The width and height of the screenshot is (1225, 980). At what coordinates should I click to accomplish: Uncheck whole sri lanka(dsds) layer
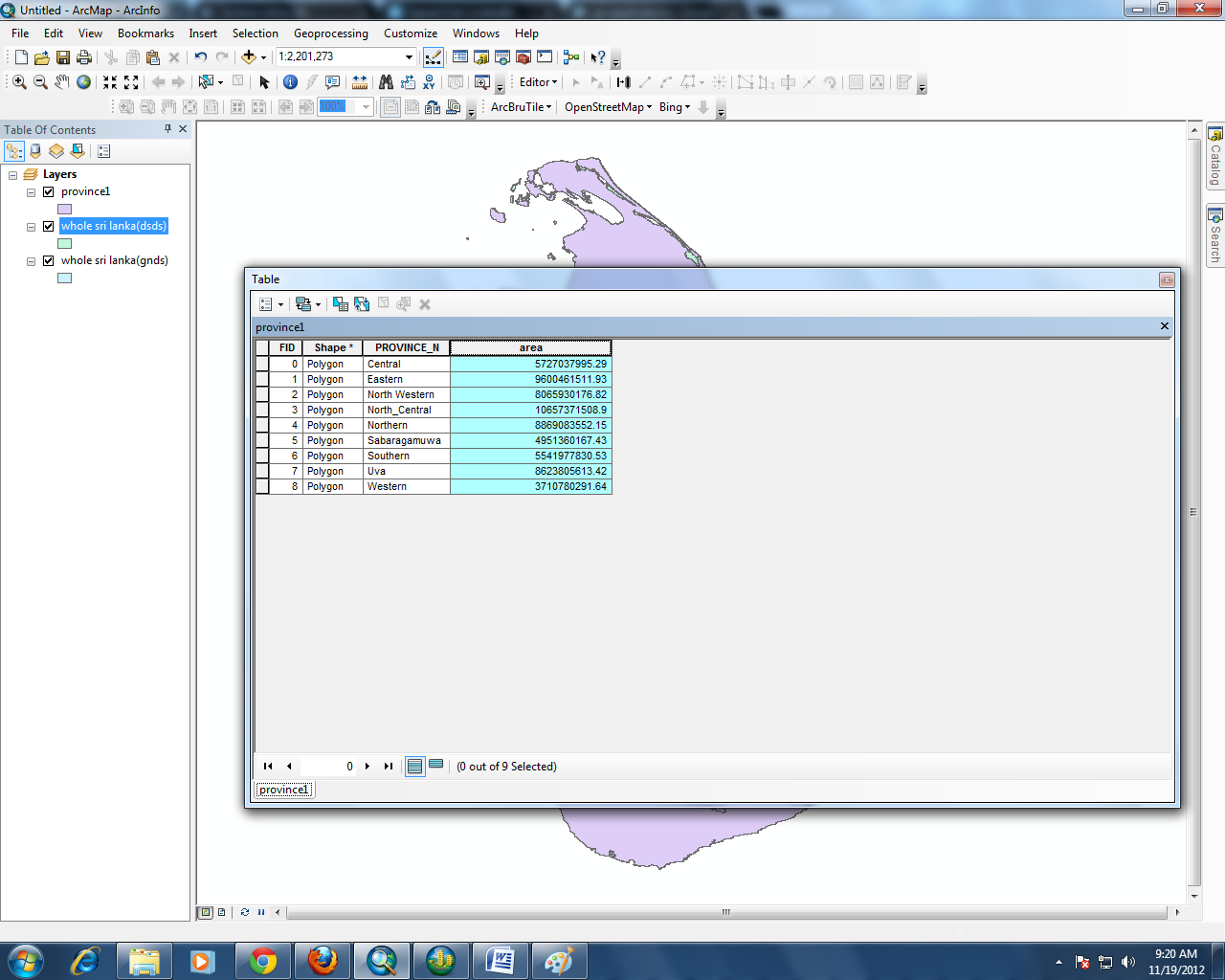click(x=46, y=226)
